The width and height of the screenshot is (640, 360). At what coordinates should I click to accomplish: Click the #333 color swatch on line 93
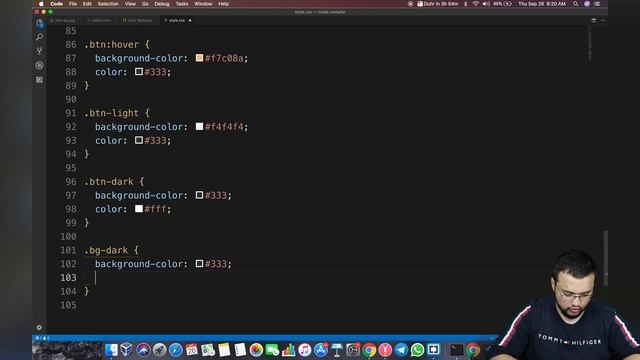[x=139, y=140]
